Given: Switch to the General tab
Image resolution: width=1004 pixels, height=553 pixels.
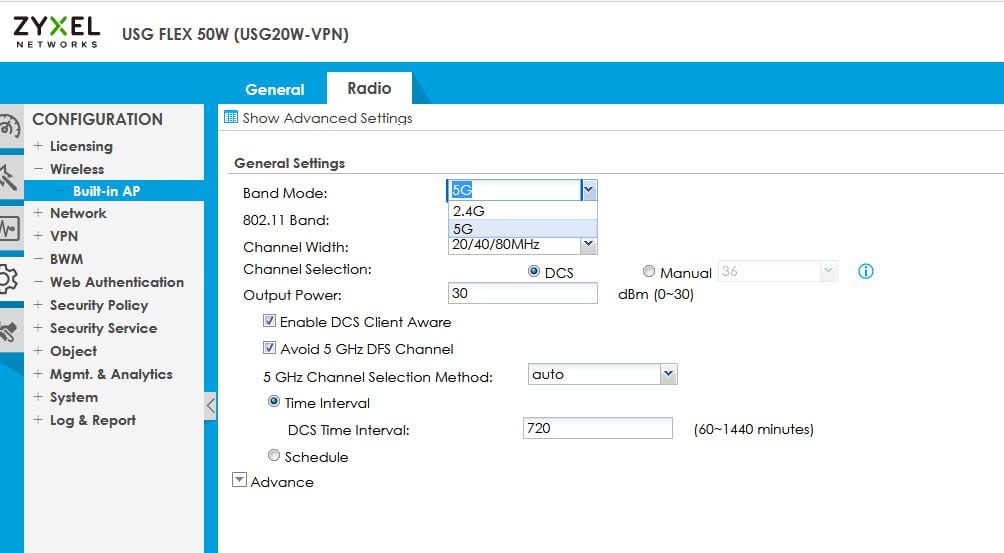Looking at the screenshot, I should (x=274, y=89).
